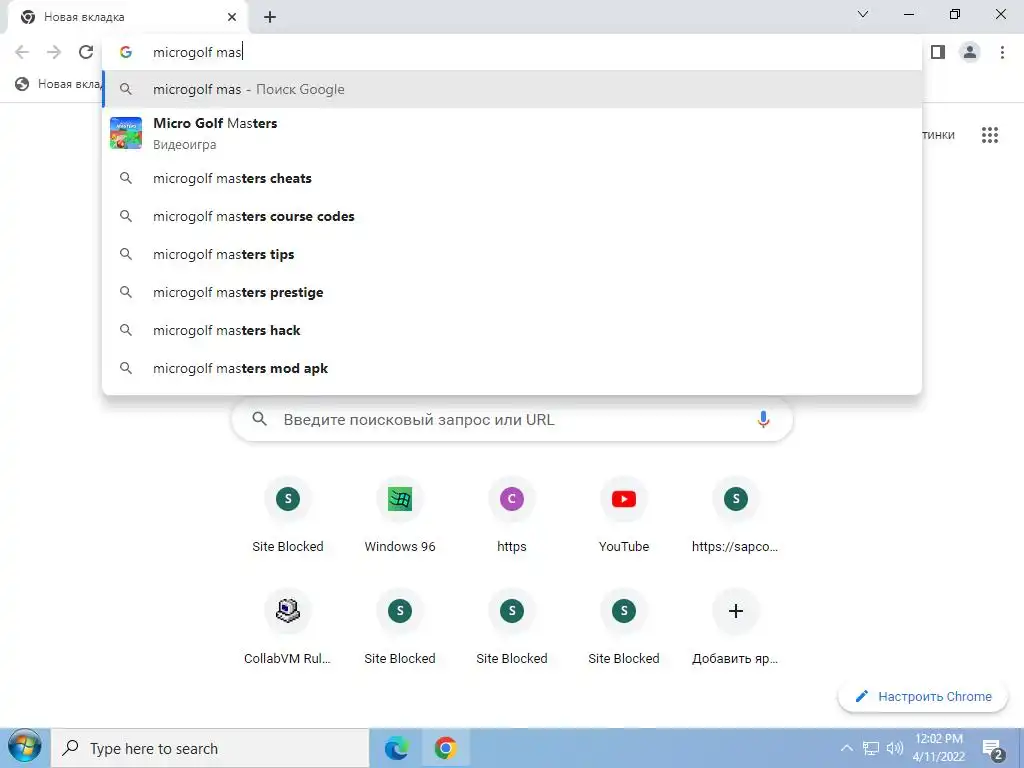Open the search tabs dropdown arrow
The height and width of the screenshot is (768, 1024).
[x=863, y=14]
